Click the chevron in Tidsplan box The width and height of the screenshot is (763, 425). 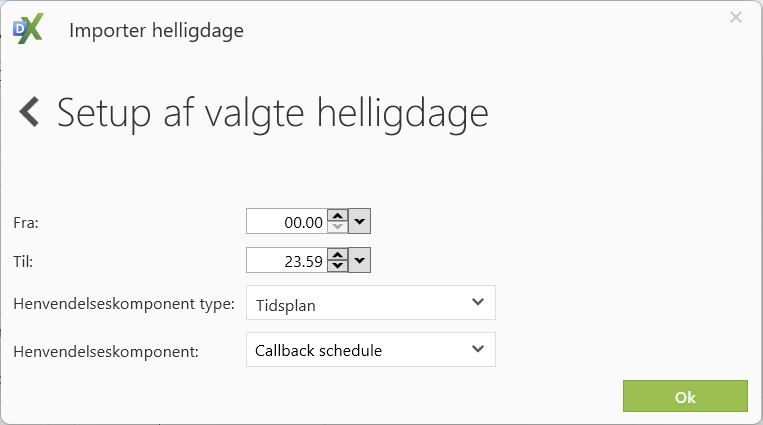478,302
